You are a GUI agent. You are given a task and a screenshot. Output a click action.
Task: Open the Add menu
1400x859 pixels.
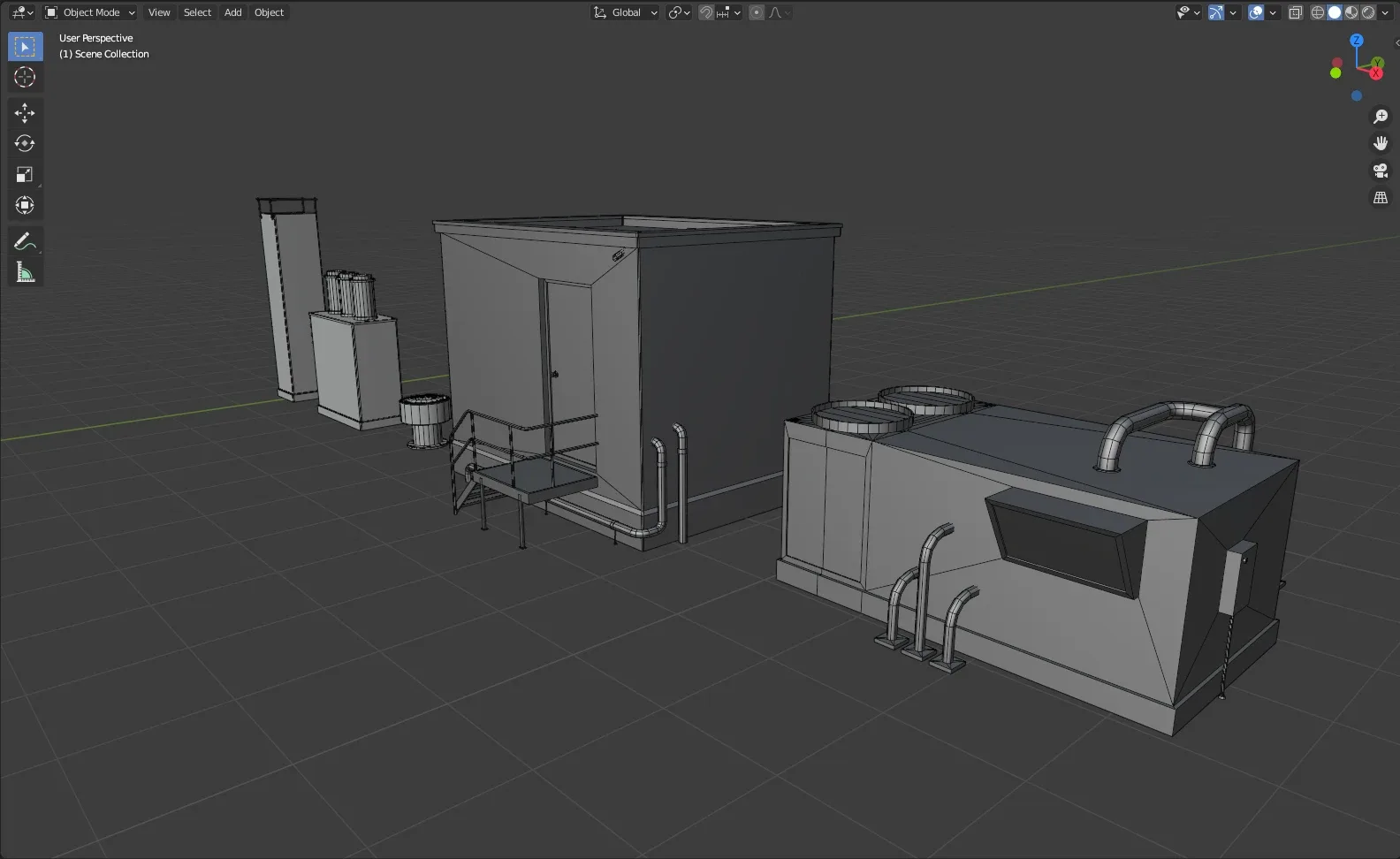coord(232,12)
